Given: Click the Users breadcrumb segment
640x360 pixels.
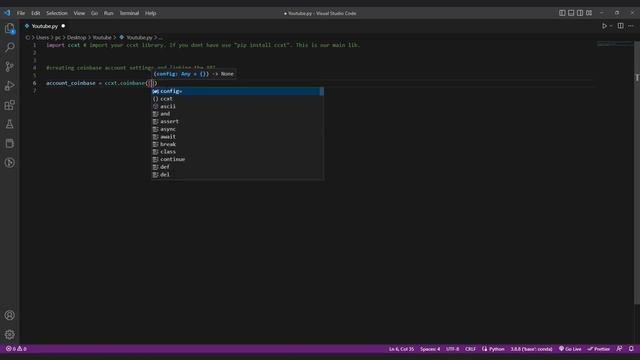Looking at the screenshot, I should (x=42, y=37).
